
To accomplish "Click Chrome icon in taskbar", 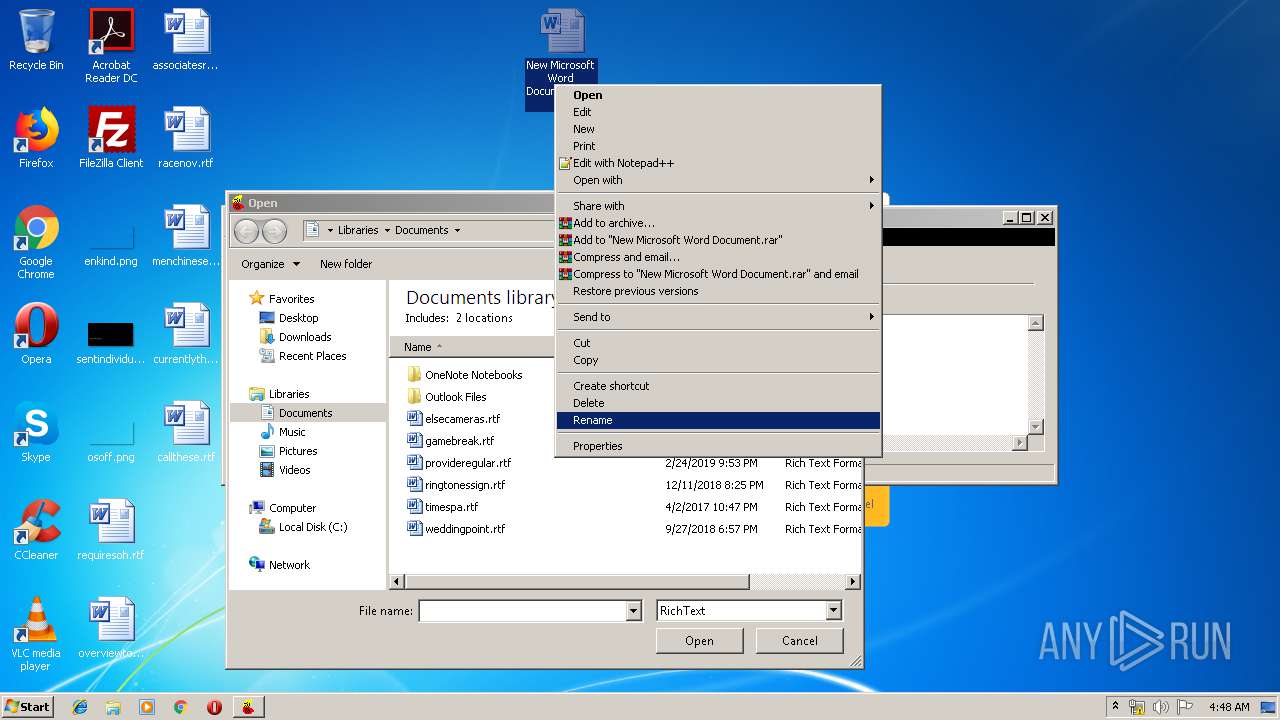I will tap(181, 707).
